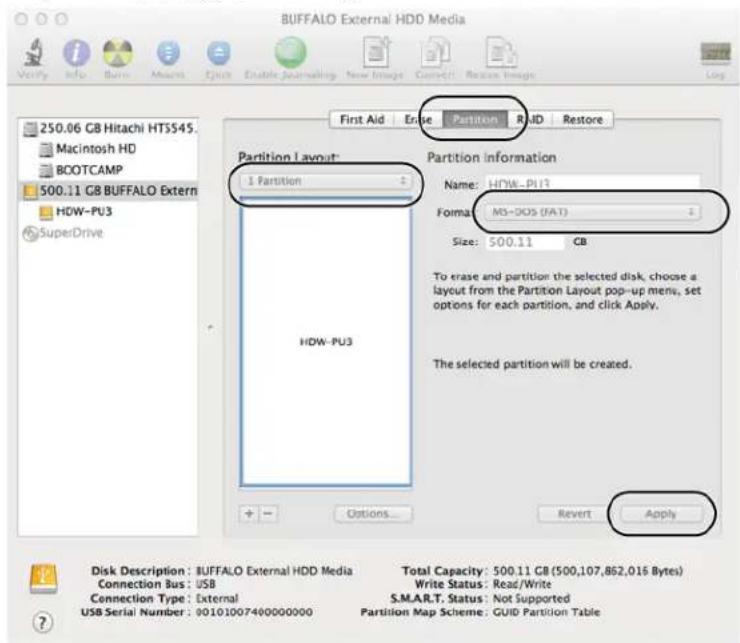
Task: Click the Connection Bus value USB
Action: [x=206, y=584]
